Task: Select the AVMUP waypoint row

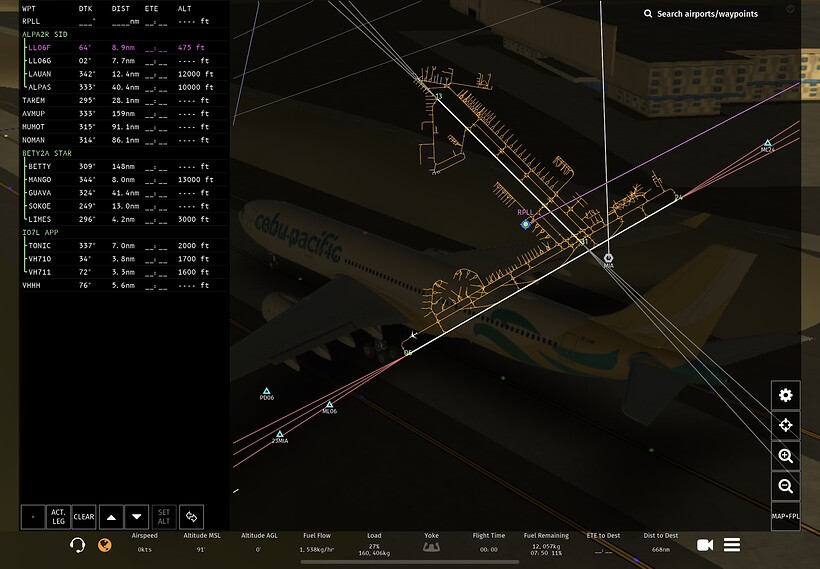Action: point(124,113)
